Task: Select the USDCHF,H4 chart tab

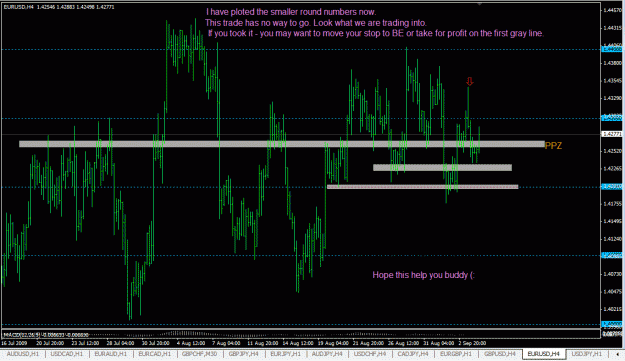Action: (x=369, y=354)
